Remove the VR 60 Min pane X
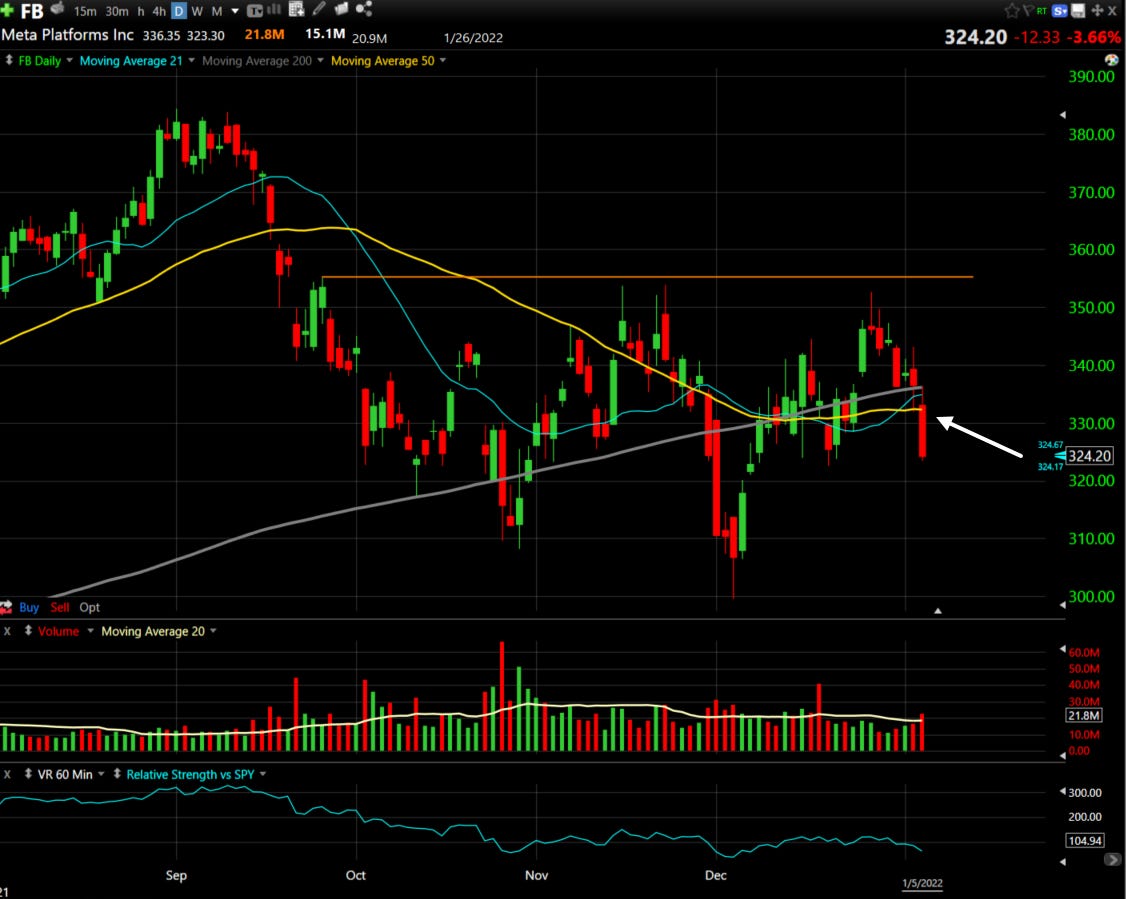This screenshot has width=1126, height=899. tap(7, 775)
